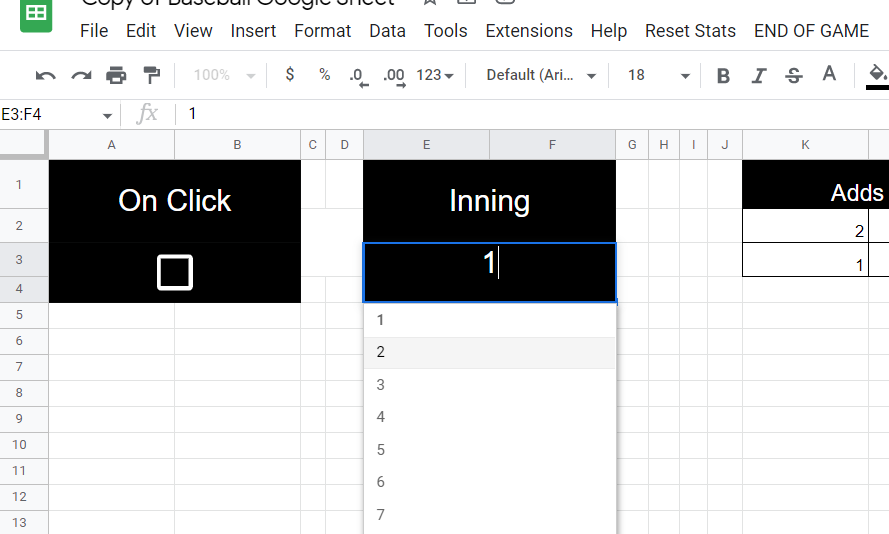Open the END OF GAME menu
Image resolution: width=889 pixels, height=534 pixels.
(811, 31)
